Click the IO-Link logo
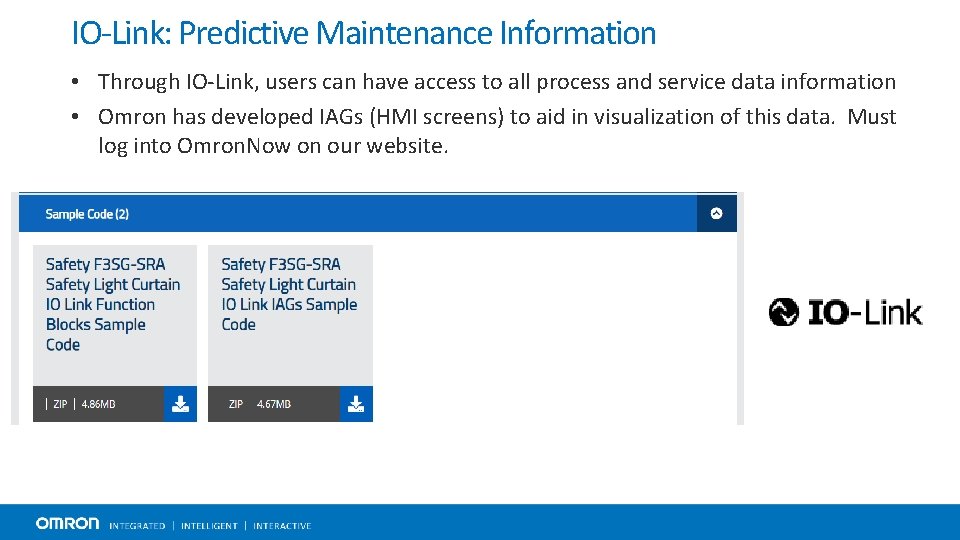The width and height of the screenshot is (960, 540). coord(846,312)
